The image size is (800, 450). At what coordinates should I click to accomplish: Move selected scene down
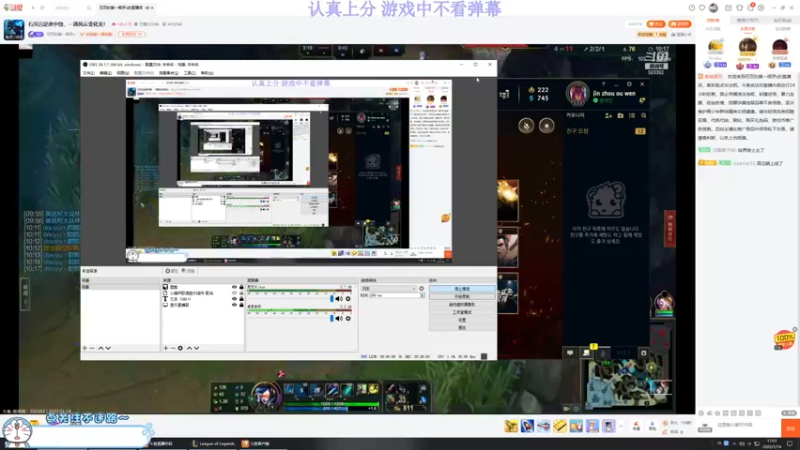(108, 348)
